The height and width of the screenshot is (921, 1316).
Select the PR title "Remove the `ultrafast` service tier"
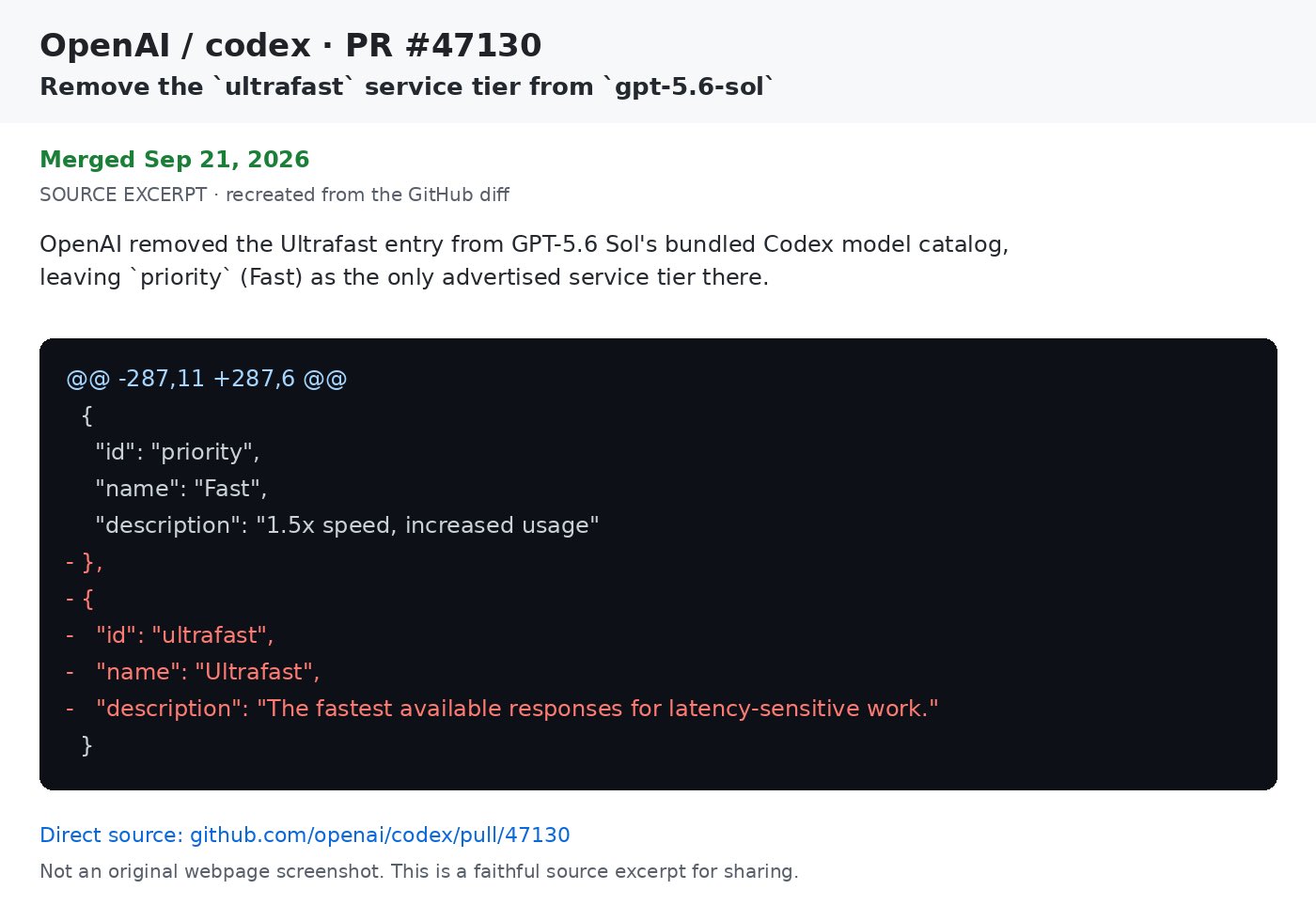407,86
